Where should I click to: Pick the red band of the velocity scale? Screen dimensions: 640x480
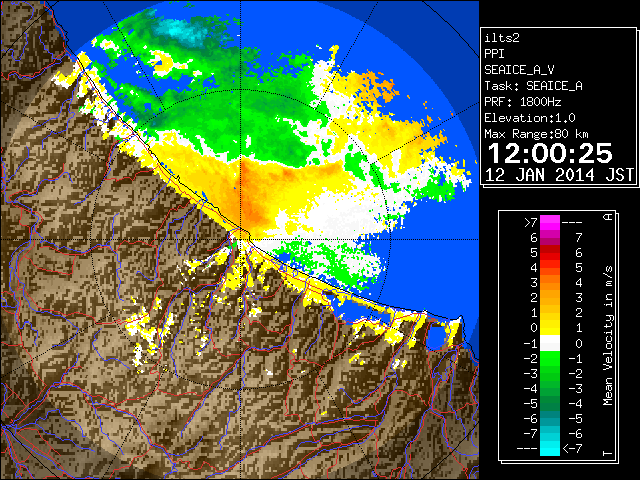[550, 253]
